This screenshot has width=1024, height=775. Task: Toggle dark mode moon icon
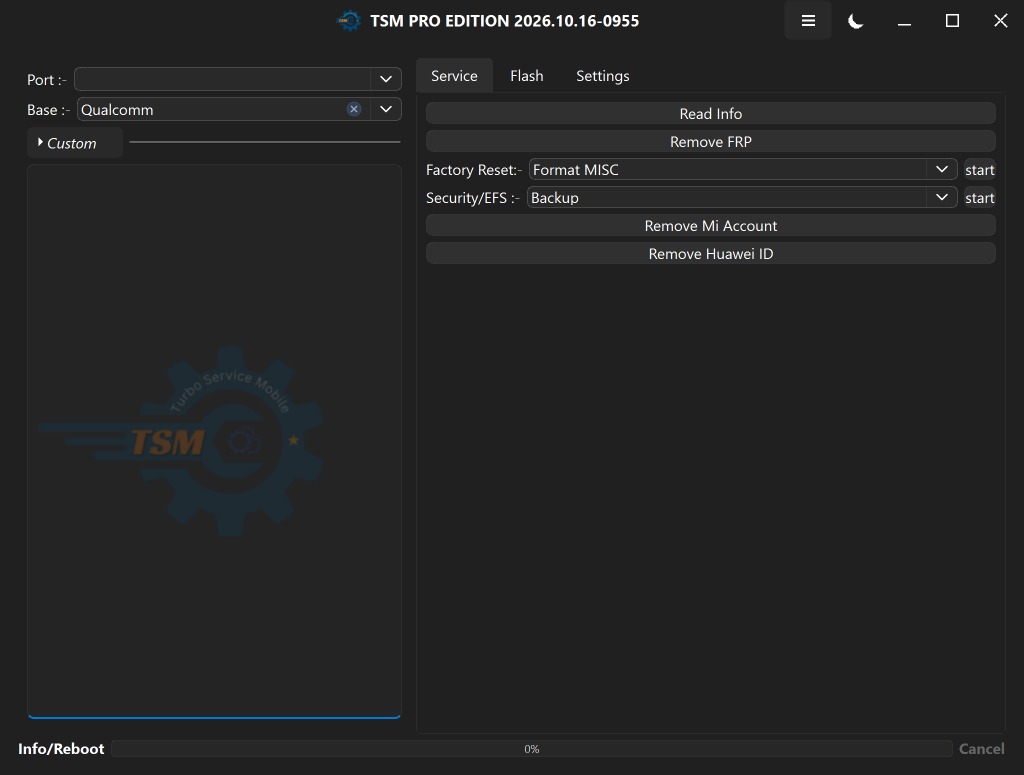click(856, 21)
